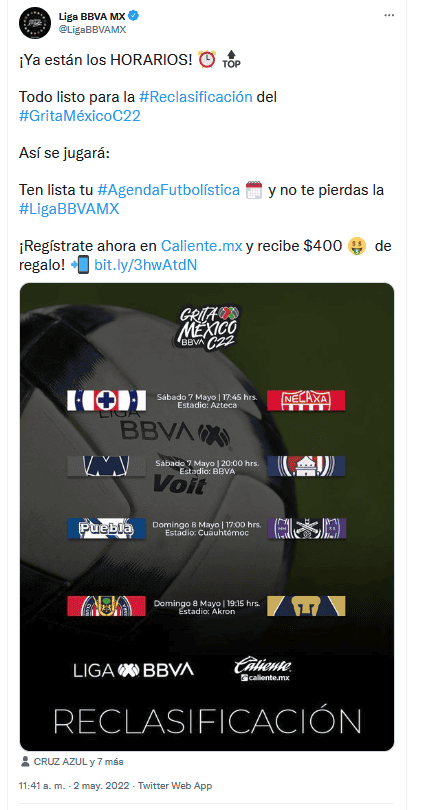Click the Pumas team banner in image

(306, 605)
